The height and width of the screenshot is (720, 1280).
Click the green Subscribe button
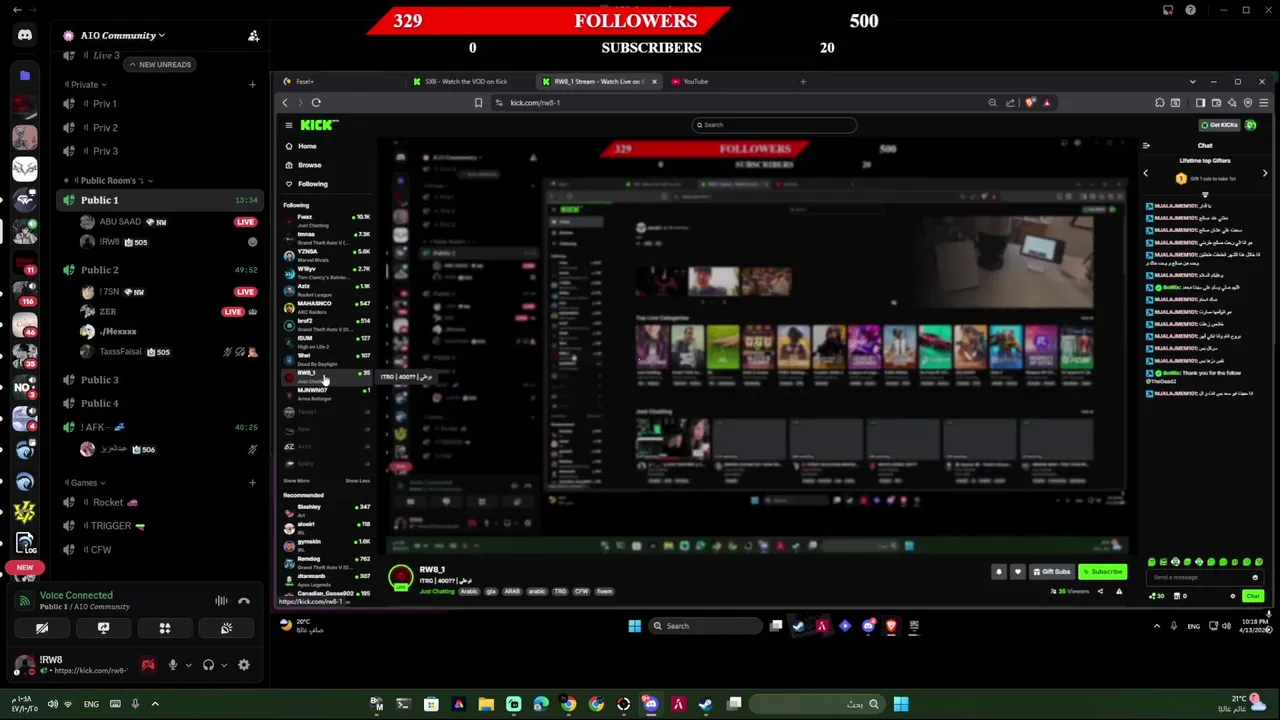coord(1103,572)
